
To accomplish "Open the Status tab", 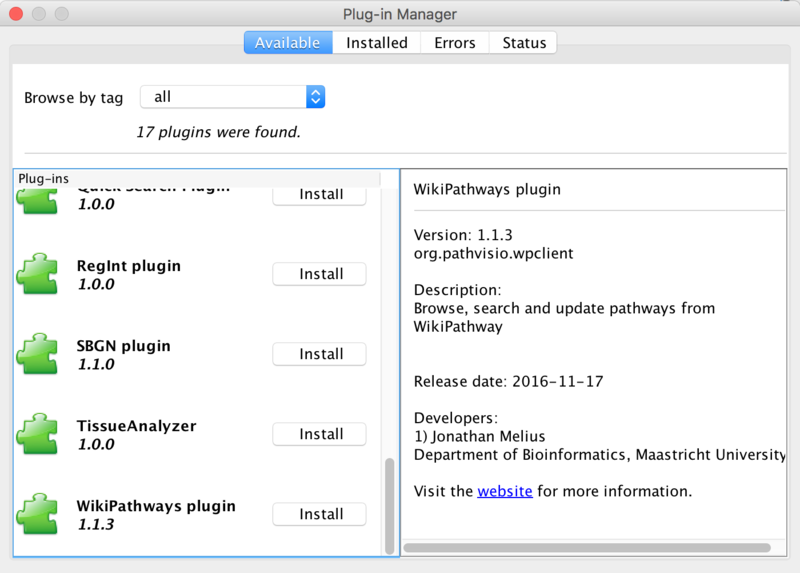I will (x=524, y=43).
